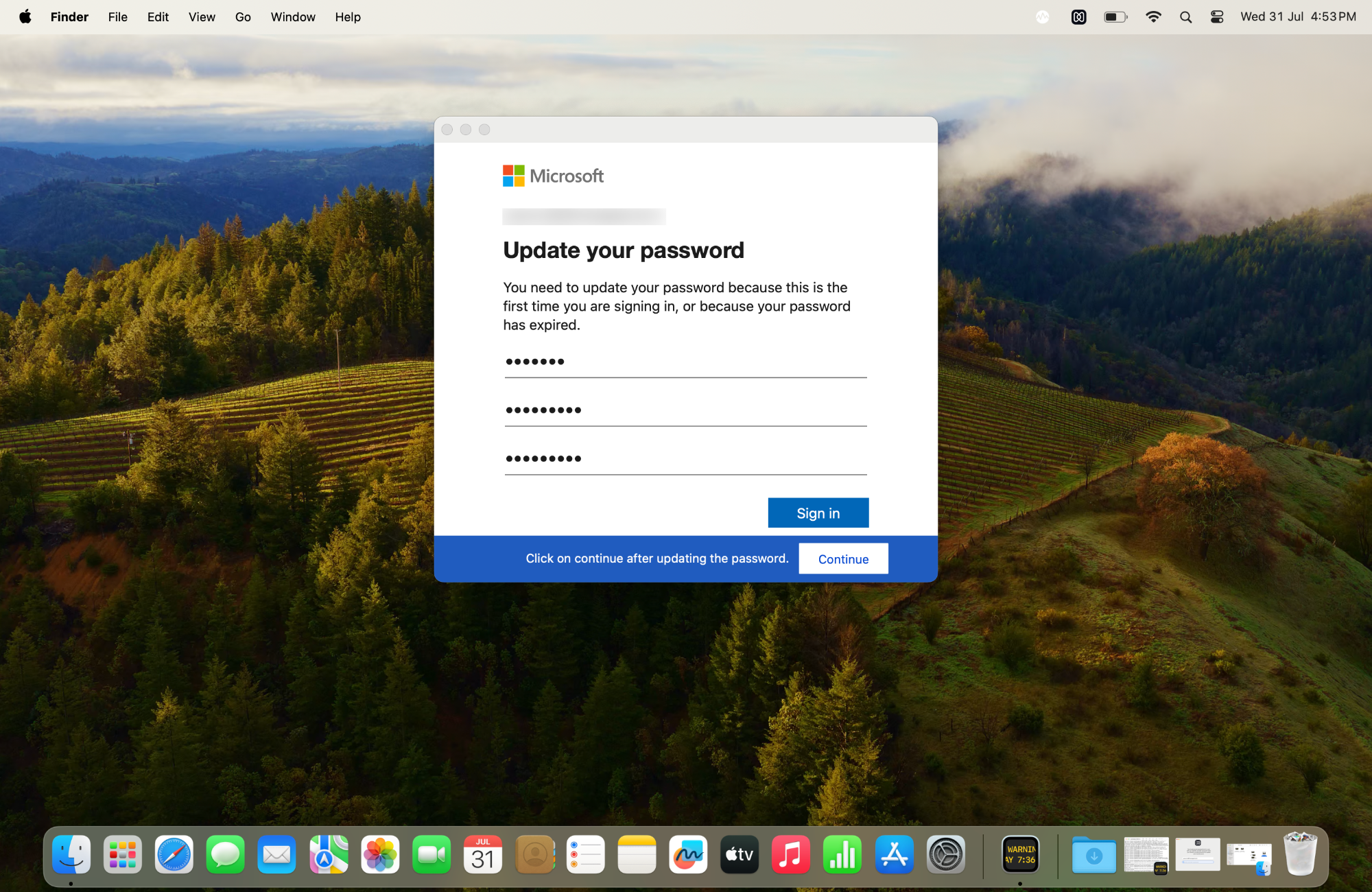Focus the first password field
The height and width of the screenshot is (892, 1372).
pyautogui.click(x=686, y=362)
